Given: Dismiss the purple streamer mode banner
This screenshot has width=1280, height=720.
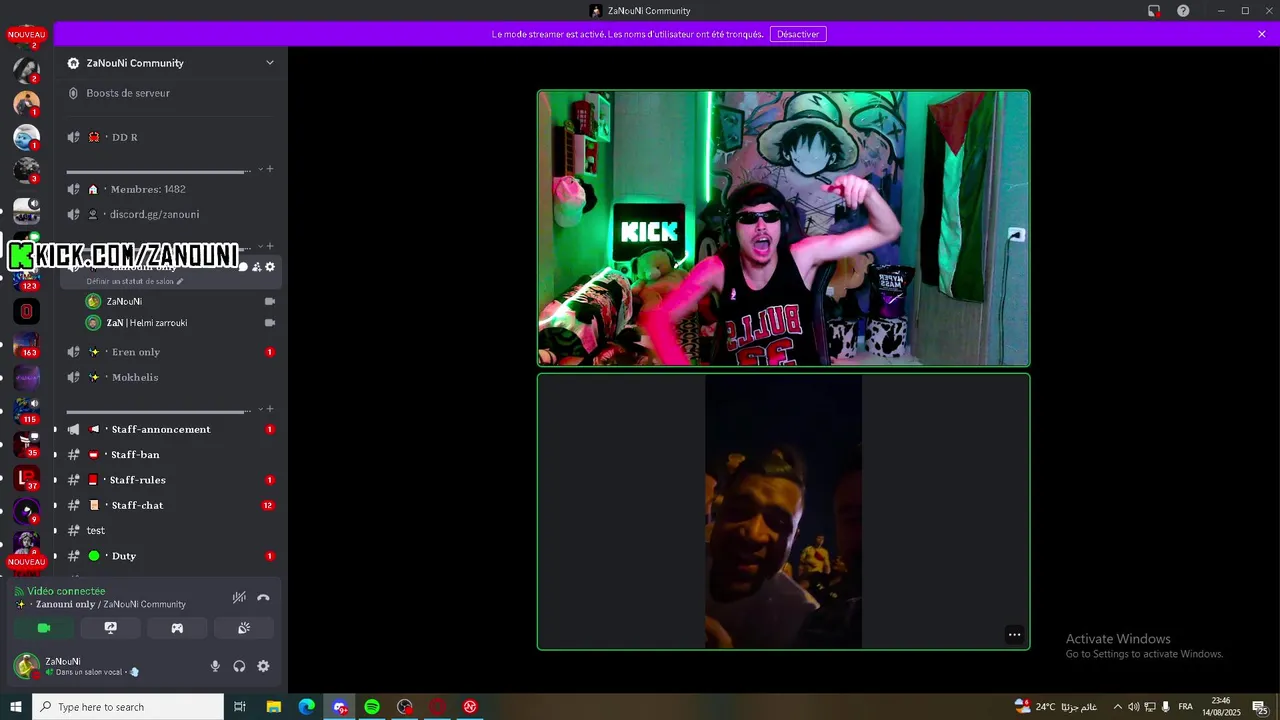Looking at the screenshot, I should pos(1262,34).
